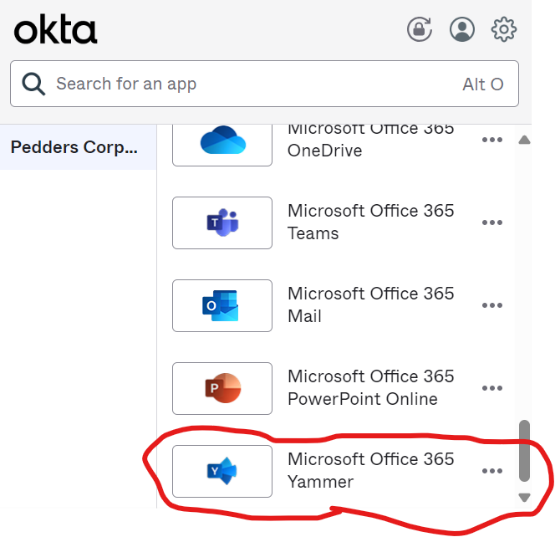Click the scrollbar up arrow
The width and height of the screenshot is (555, 537).
click(524, 140)
